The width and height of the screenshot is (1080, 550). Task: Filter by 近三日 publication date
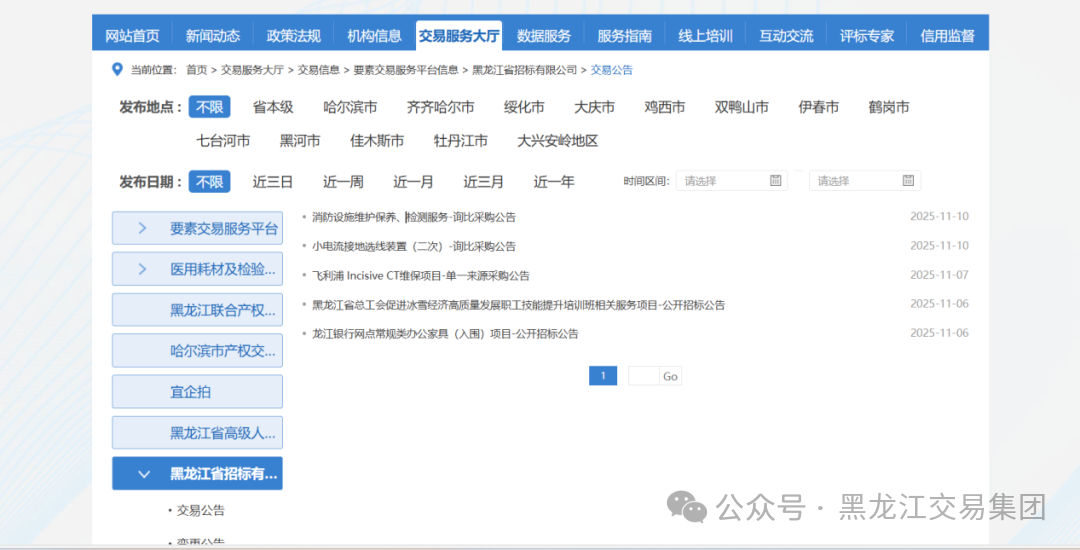click(273, 182)
